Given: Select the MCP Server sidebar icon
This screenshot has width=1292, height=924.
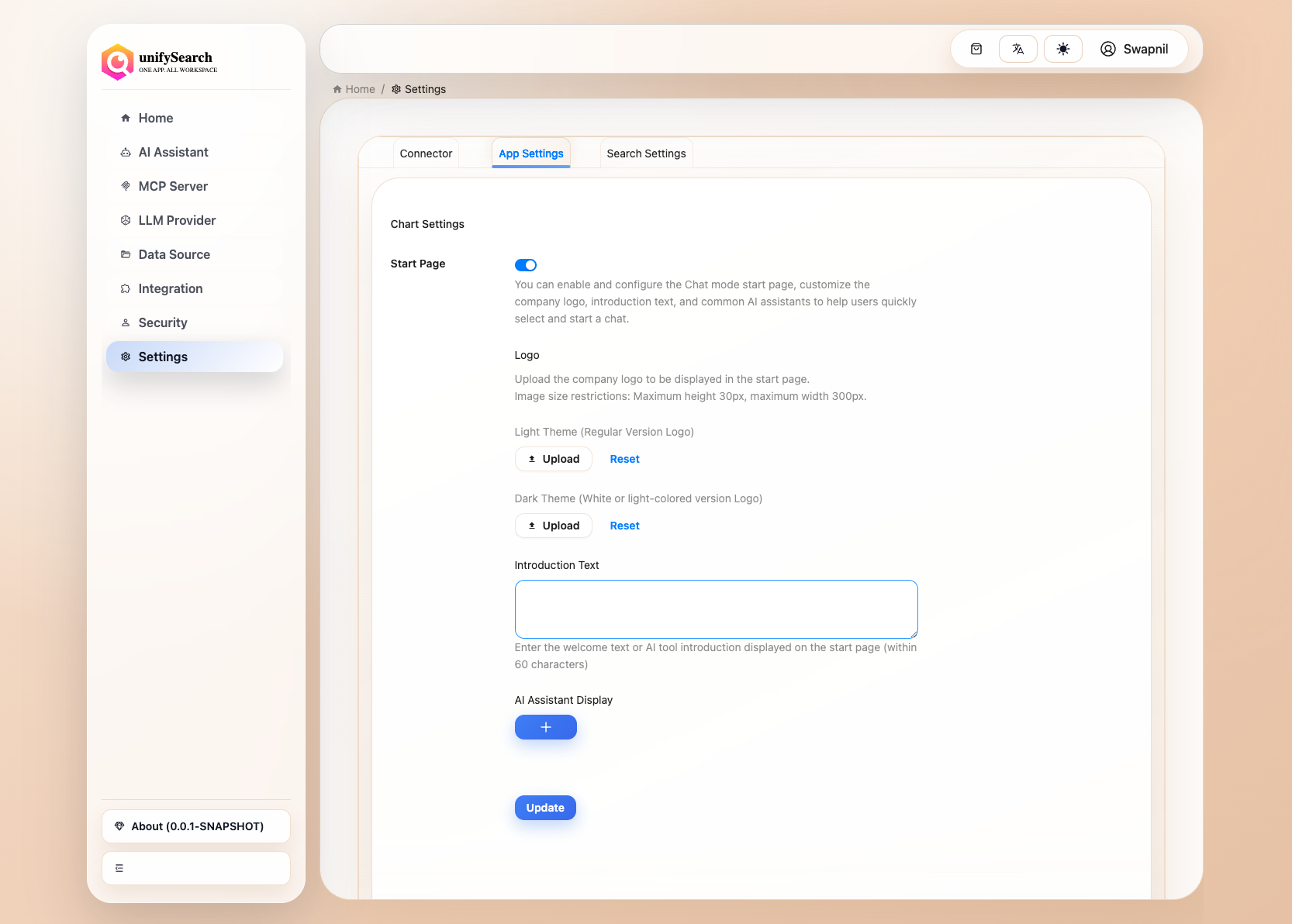Looking at the screenshot, I should point(126,186).
